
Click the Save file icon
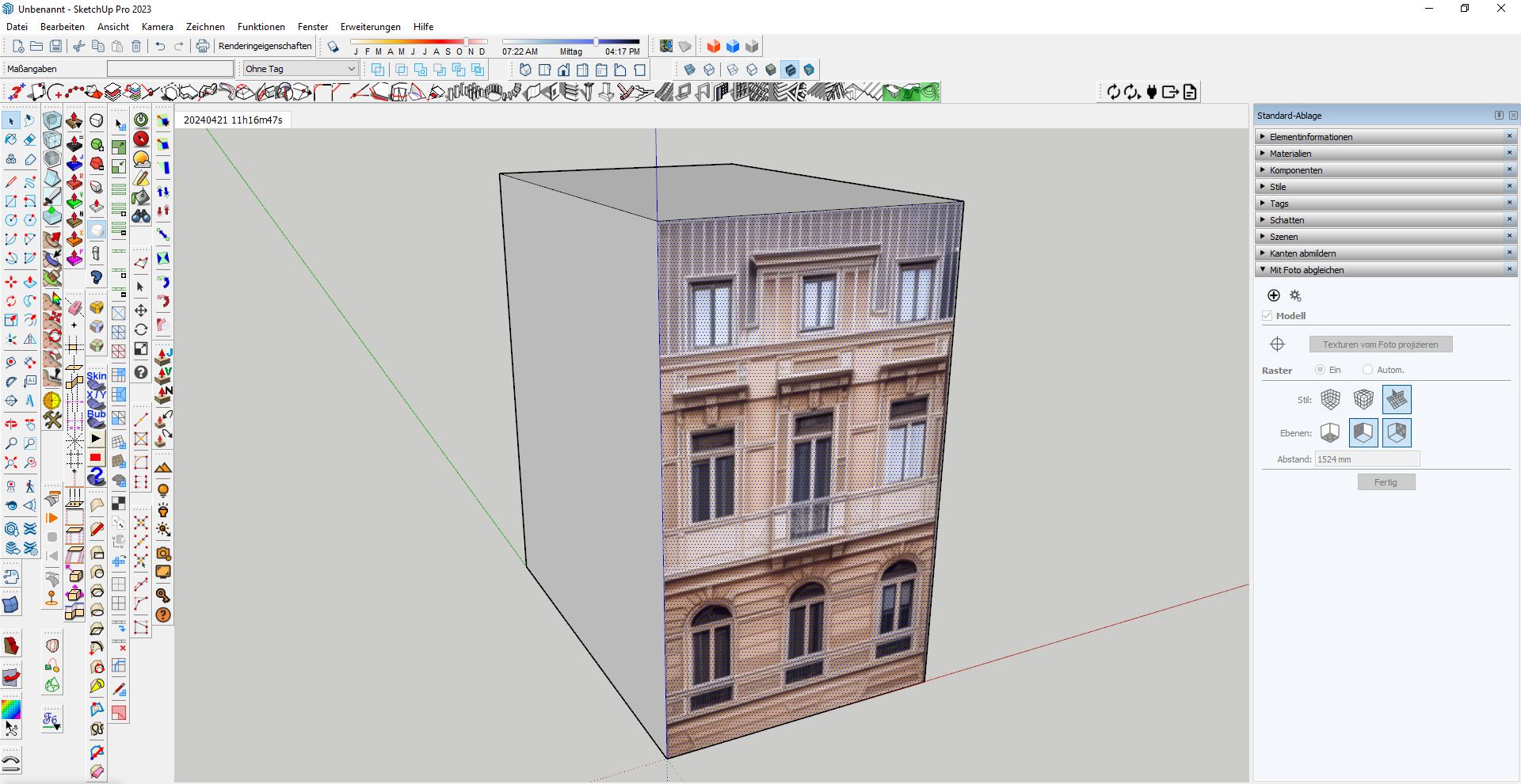55,47
